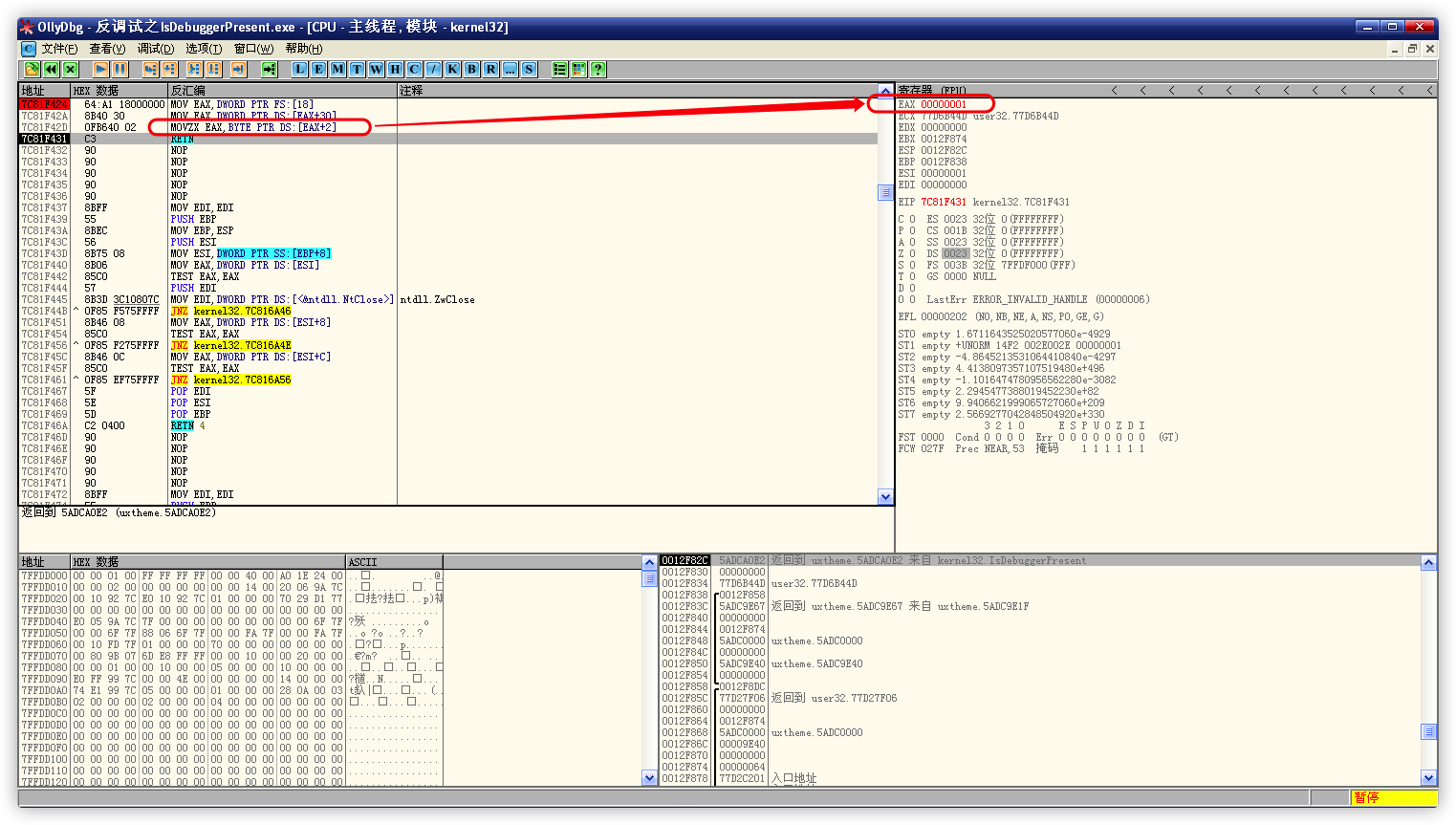Show the Memory map (M) window
Viewport: 1456px width, 825px height.
pyautogui.click(x=338, y=69)
